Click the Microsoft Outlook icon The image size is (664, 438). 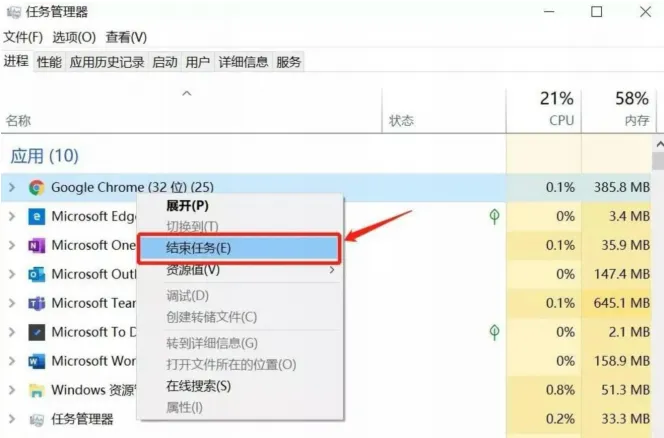[36, 274]
